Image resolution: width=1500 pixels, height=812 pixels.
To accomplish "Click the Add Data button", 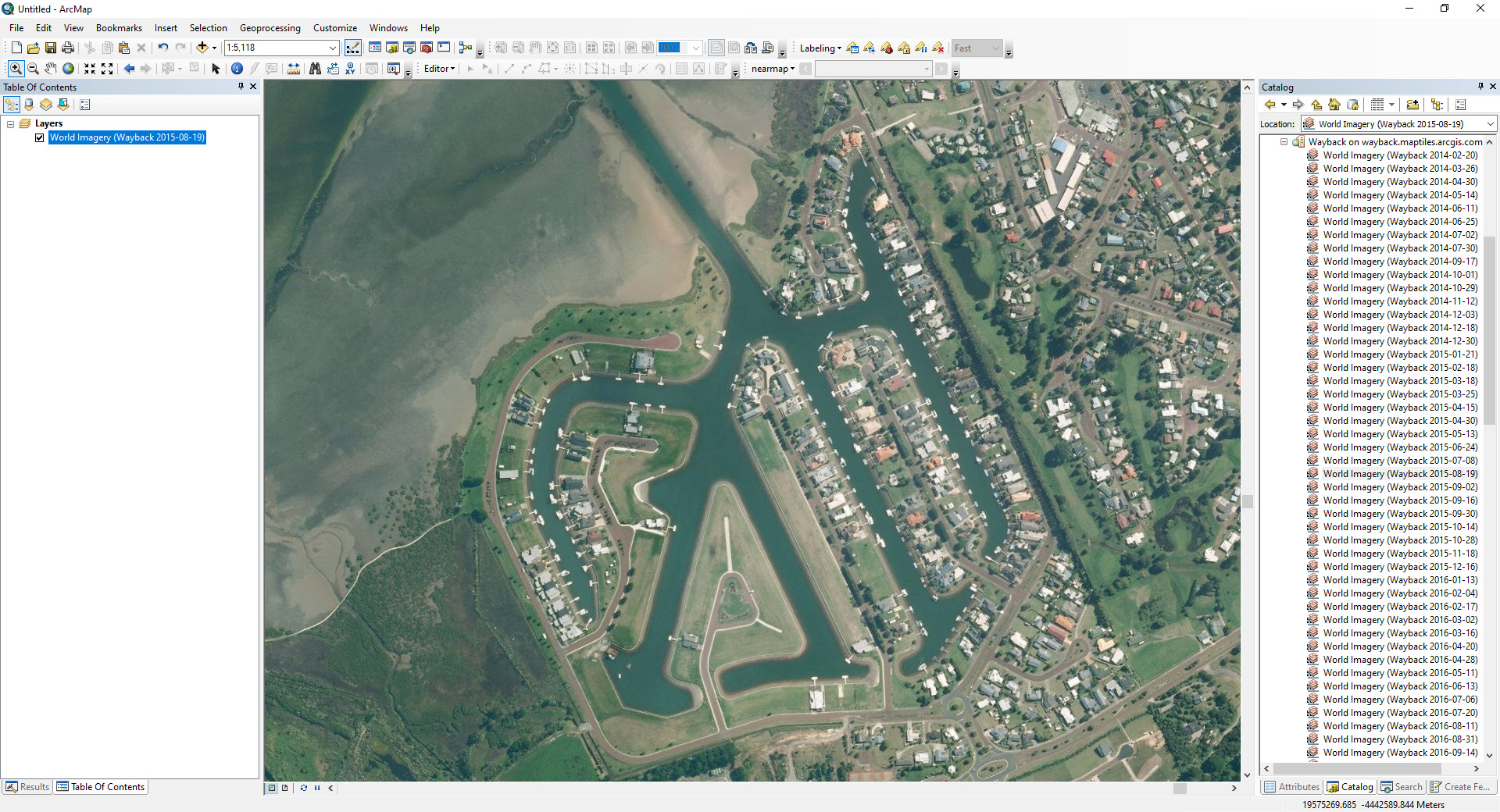I will tap(202, 48).
